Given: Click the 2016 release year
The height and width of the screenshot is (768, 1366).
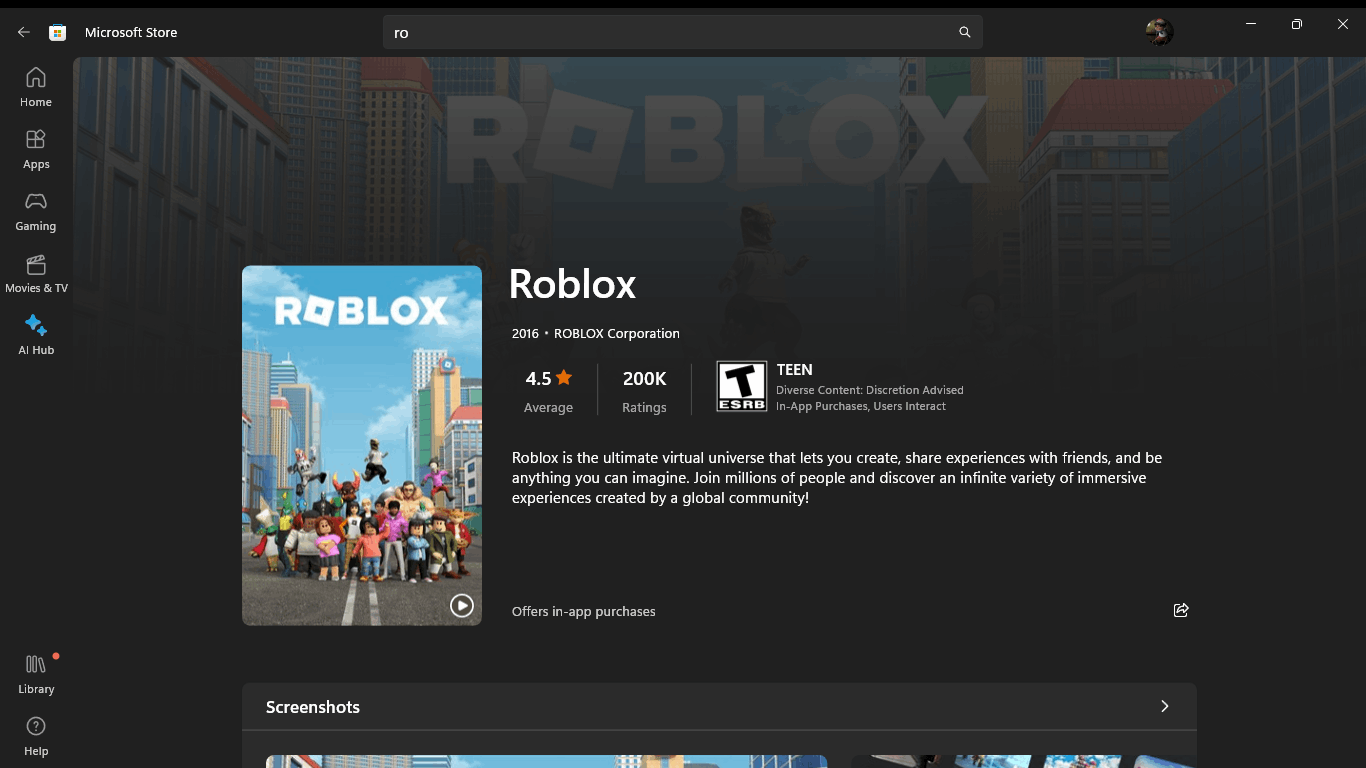Looking at the screenshot, I should coord(525,333).
